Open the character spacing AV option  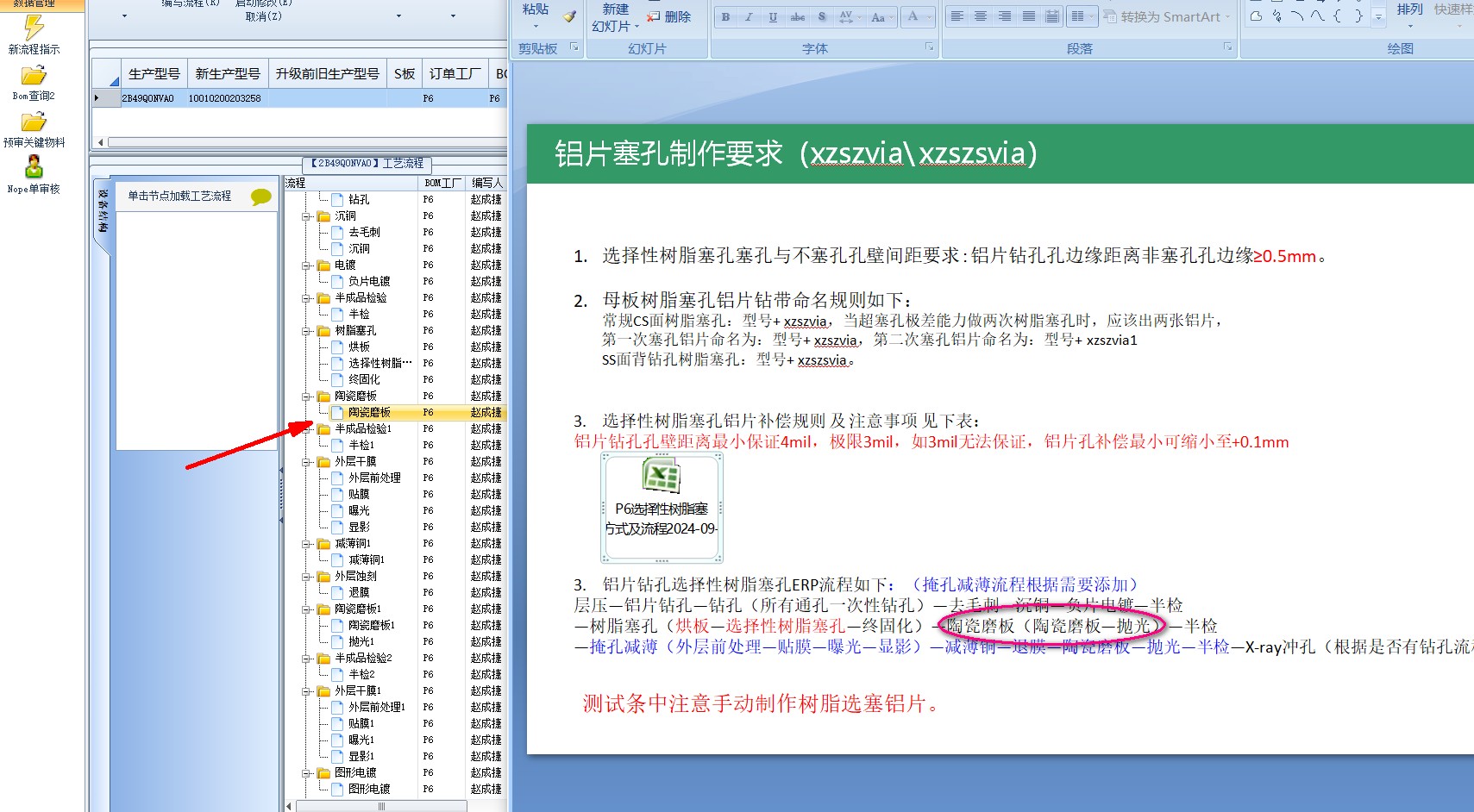[x=849, y=17]
